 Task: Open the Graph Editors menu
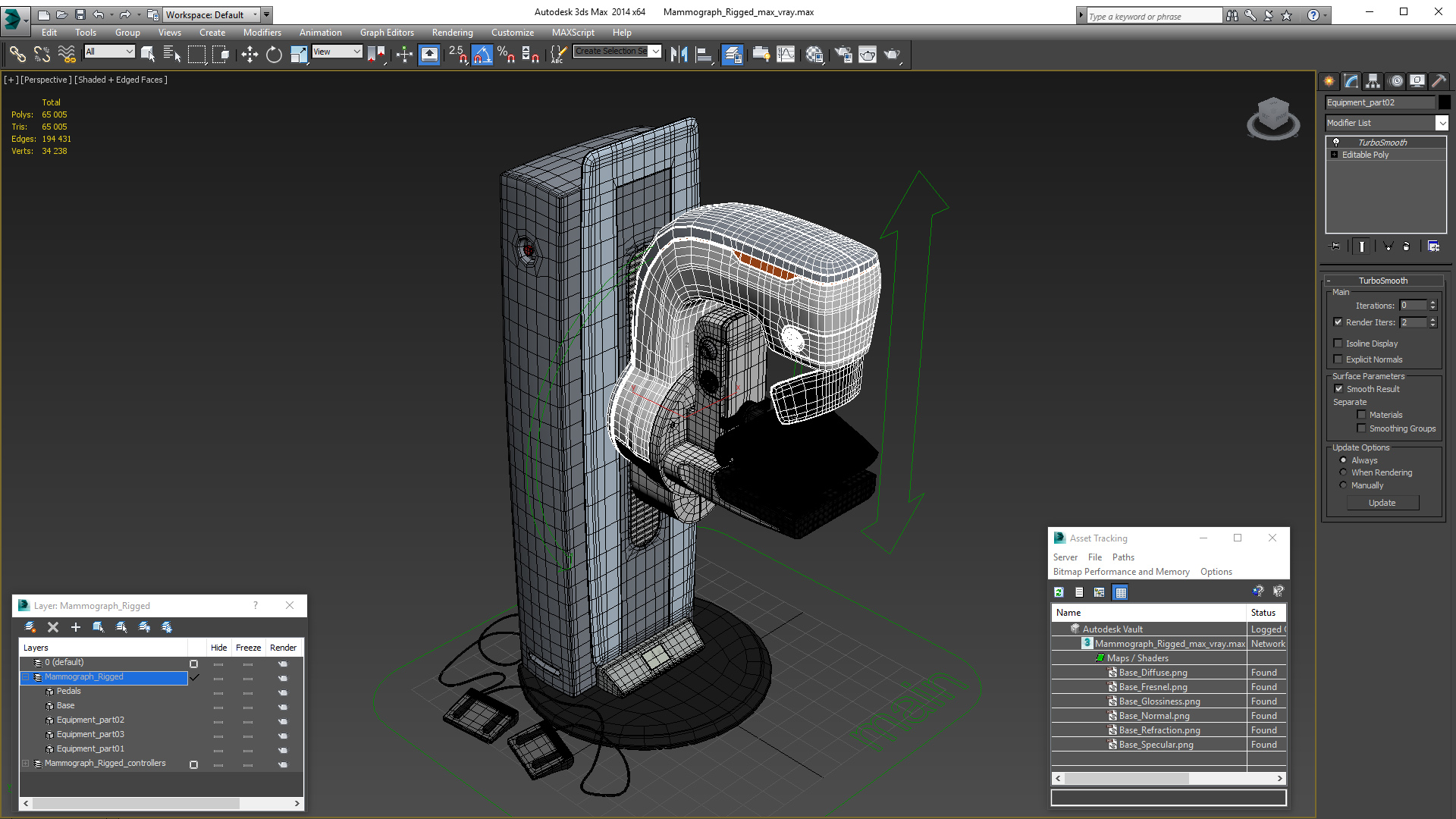(387, 33)
